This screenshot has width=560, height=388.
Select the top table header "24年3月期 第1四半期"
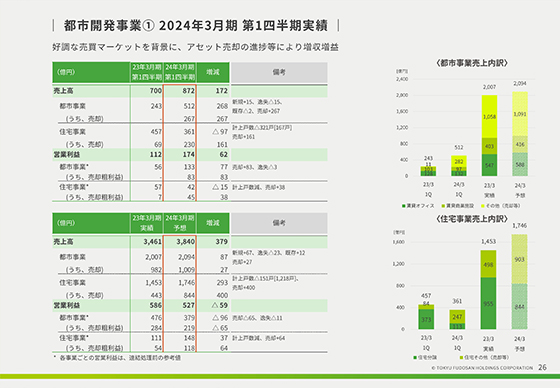pyautogui.click(x=180, y=72)
